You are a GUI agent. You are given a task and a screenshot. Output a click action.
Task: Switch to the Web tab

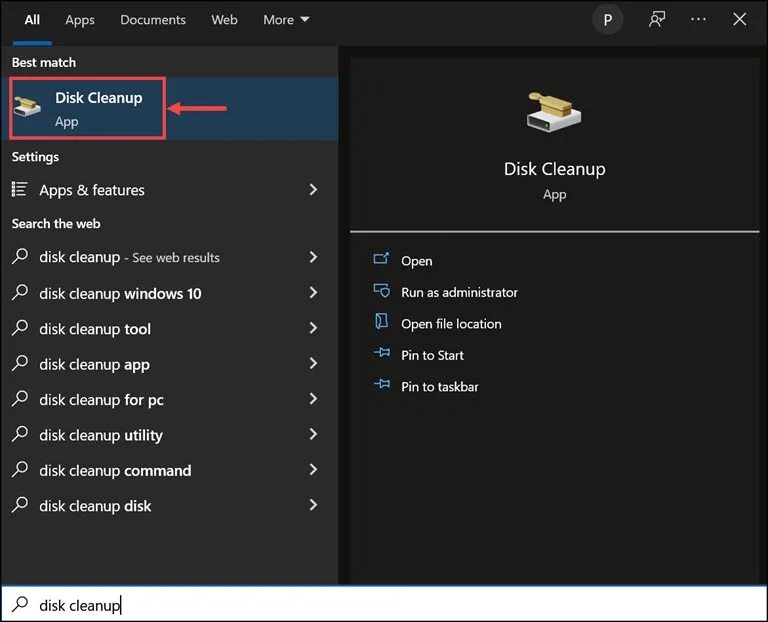[224, 20]
